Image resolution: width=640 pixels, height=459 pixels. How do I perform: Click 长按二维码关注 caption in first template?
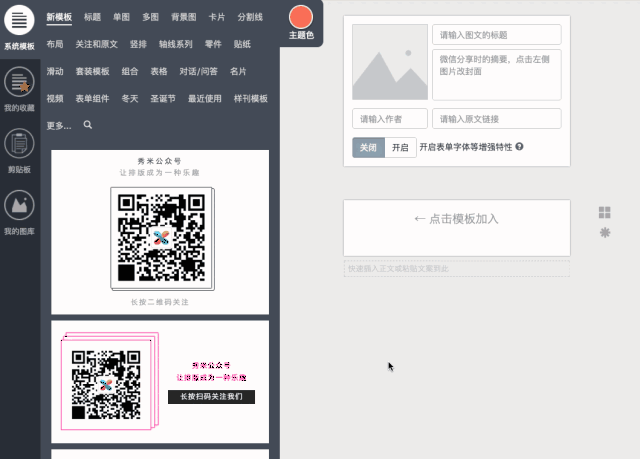(160, 302)
